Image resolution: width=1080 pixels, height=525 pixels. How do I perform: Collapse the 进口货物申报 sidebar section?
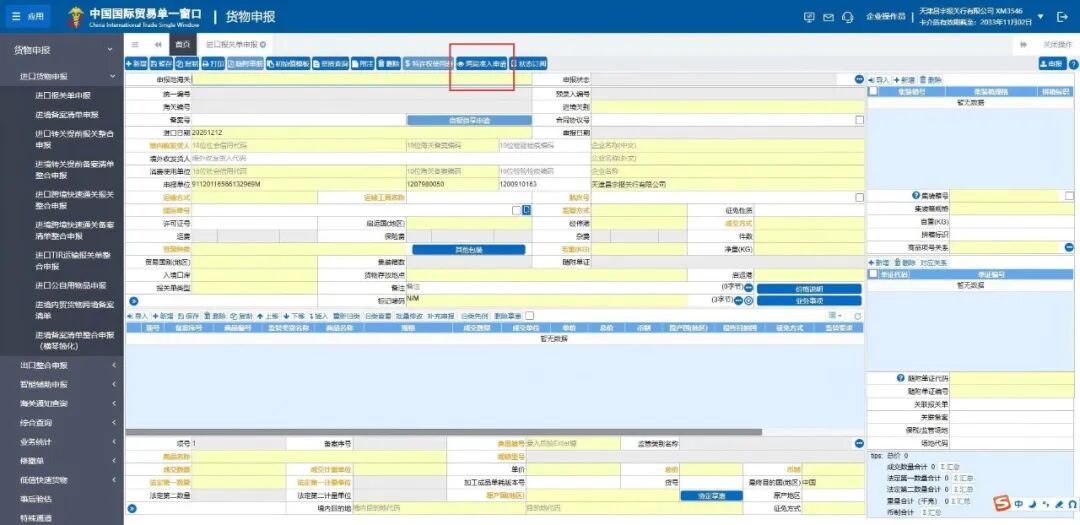[113, 77]
